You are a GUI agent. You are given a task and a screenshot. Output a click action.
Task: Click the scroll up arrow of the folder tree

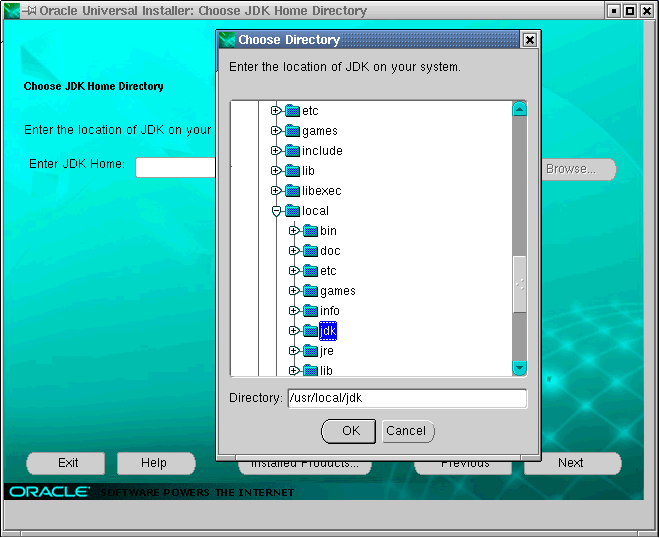click(x=519, y=109)
